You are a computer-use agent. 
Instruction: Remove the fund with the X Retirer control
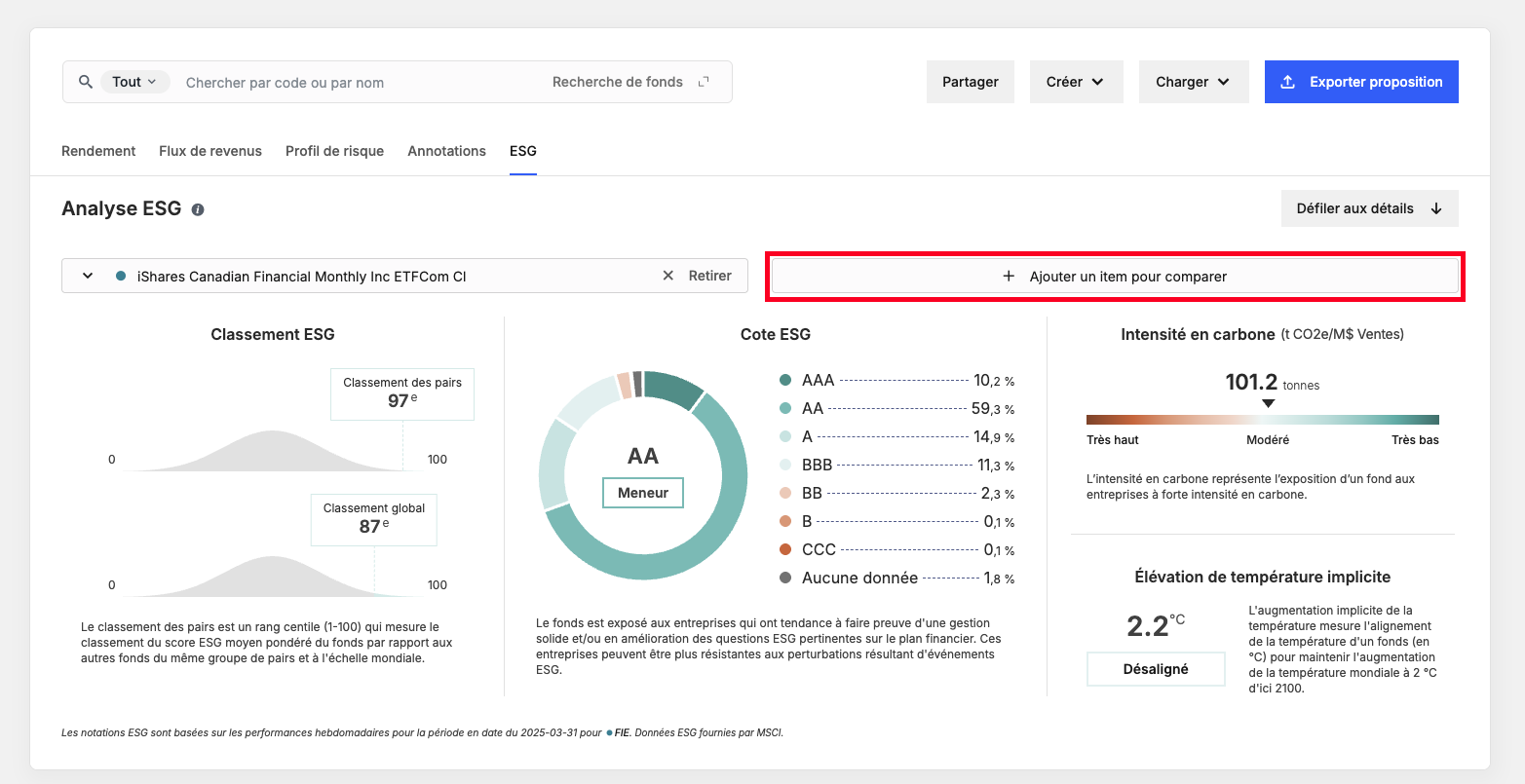tap(697, 276)
